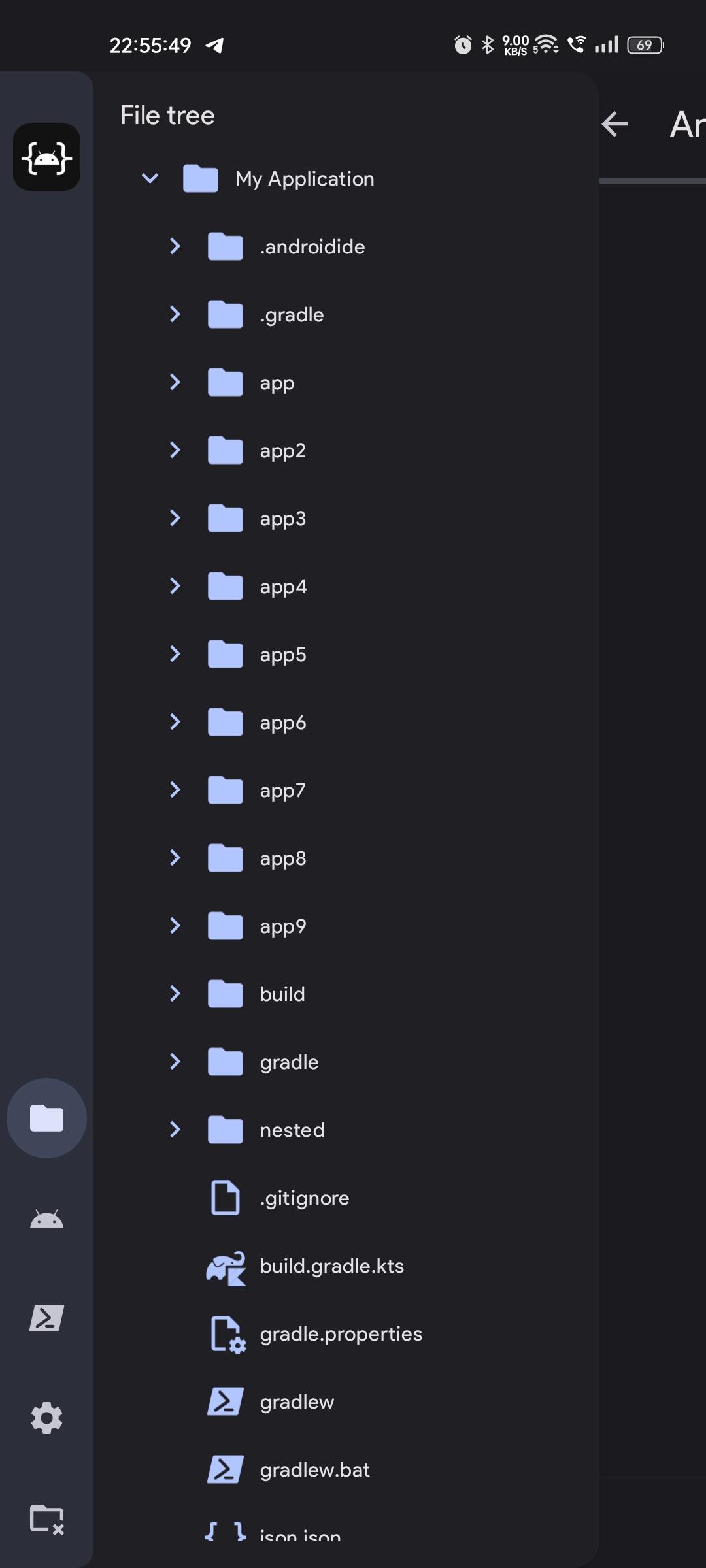The width and height of the screenshot is (706, 1568).
Task: Select the app9 folder
Action: [346, 926]
